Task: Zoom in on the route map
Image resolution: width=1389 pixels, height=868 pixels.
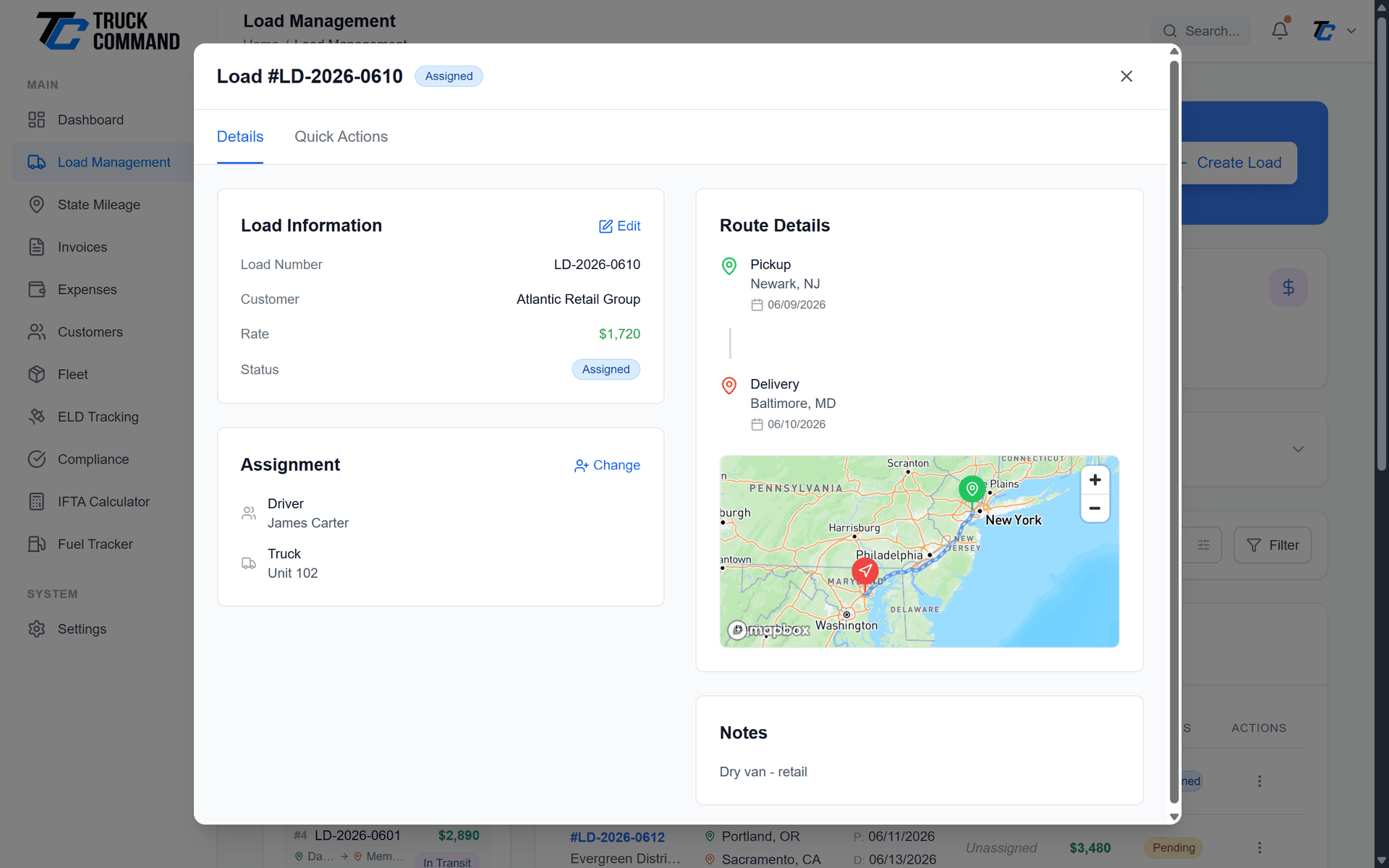Action: click(1095, 480)
